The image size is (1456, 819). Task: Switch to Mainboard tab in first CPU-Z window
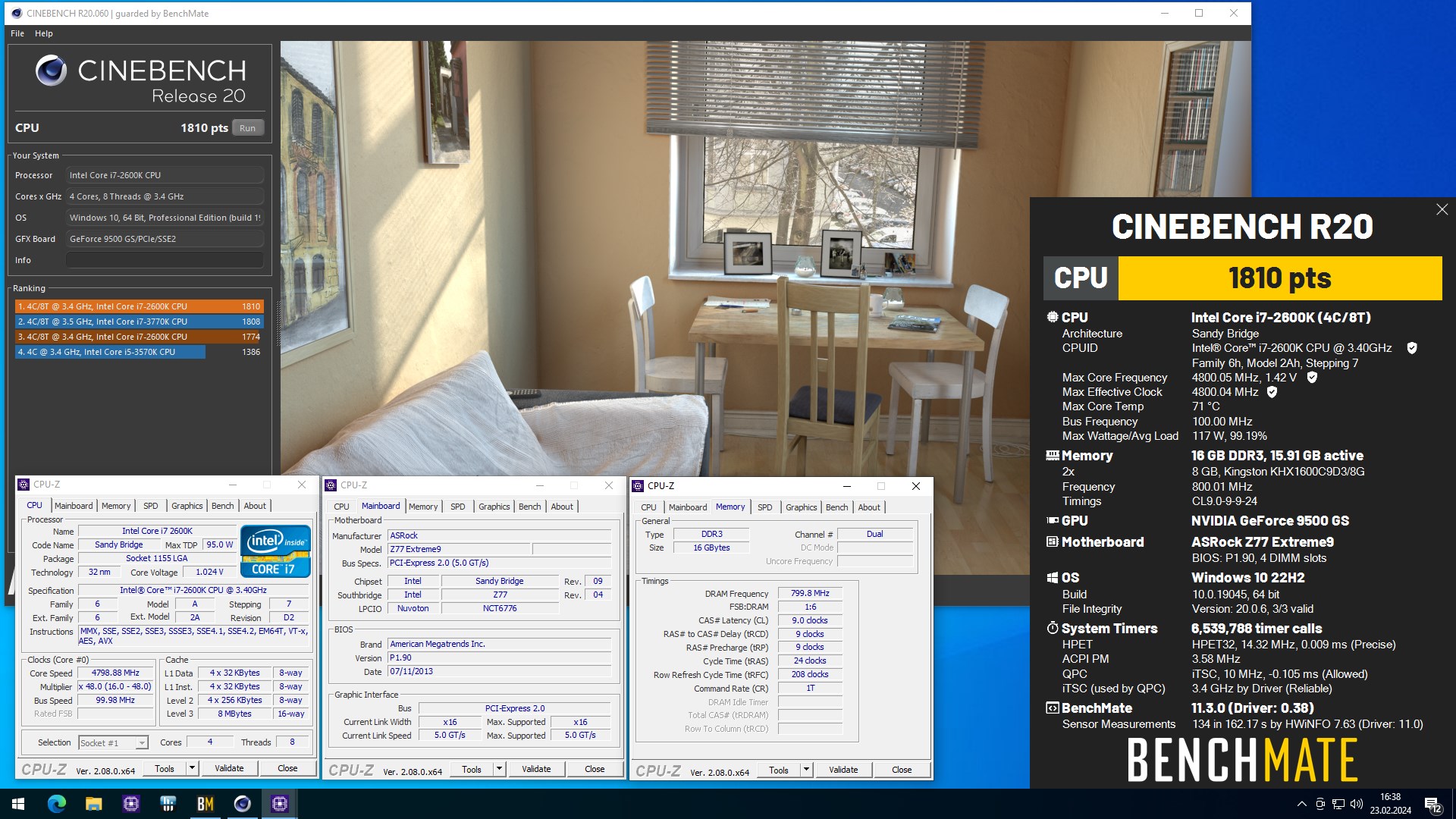click(x=74, y=506)
